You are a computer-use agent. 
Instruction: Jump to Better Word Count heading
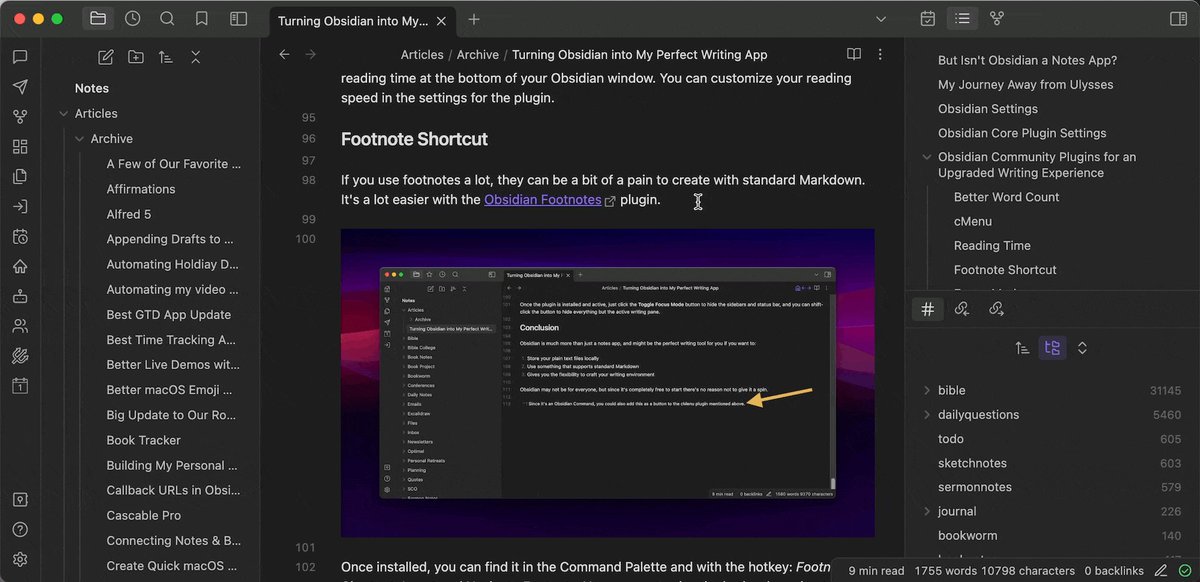(x=1007, y=197)
